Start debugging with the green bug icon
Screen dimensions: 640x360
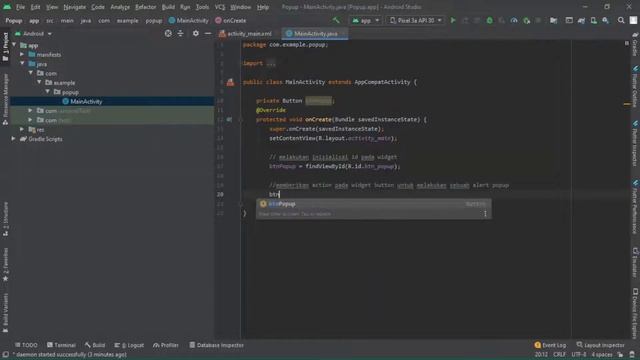489,20
